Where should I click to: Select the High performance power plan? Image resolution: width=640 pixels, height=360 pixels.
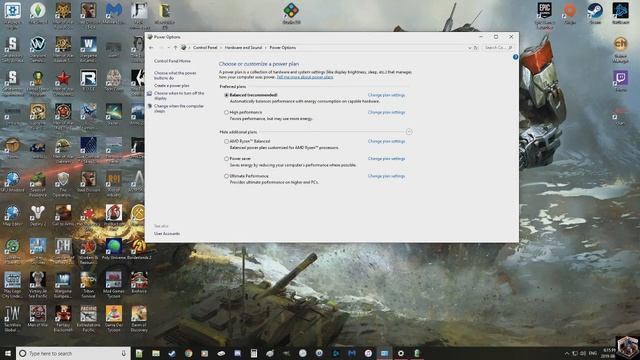click(226, 112)
